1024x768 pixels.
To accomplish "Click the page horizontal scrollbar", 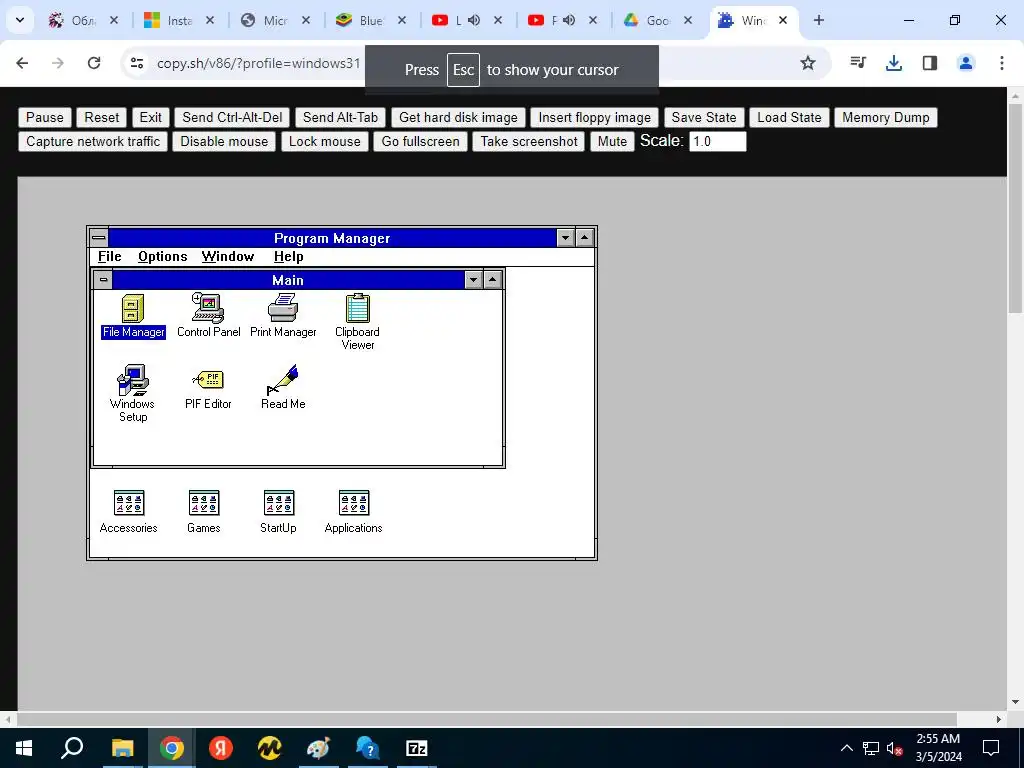I will coord(487,719).
